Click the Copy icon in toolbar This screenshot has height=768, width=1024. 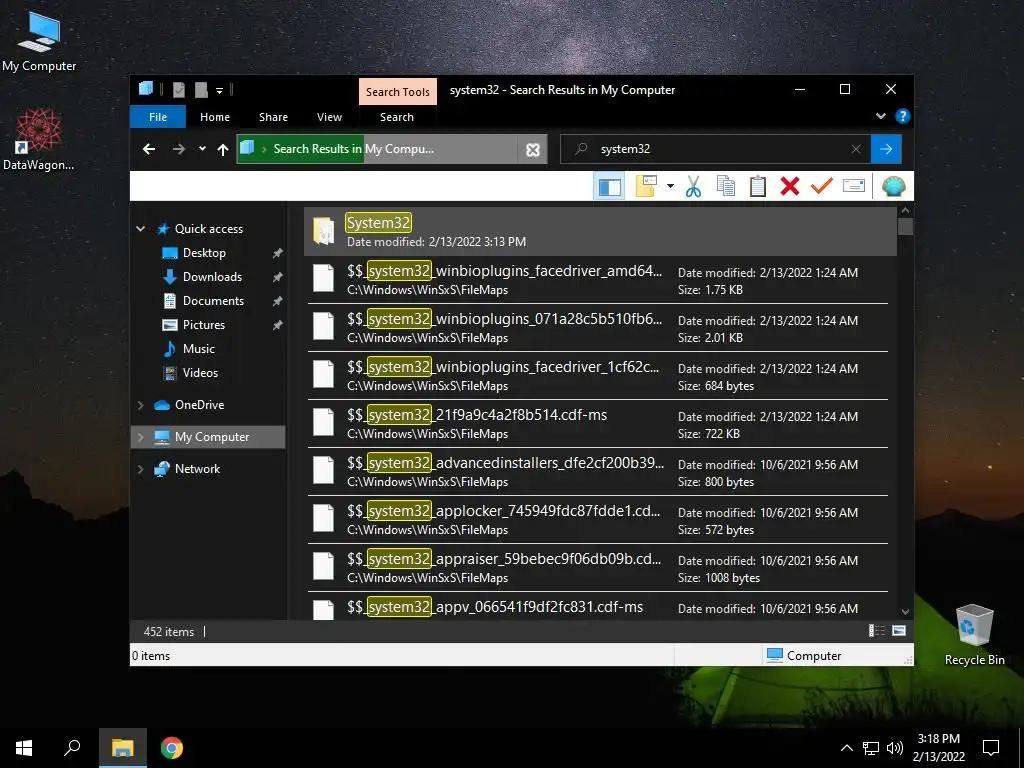pyautogui.click(x=726, y=186)
